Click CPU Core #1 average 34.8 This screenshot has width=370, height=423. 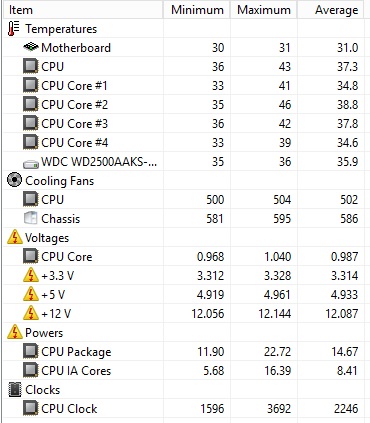point(347,86)
